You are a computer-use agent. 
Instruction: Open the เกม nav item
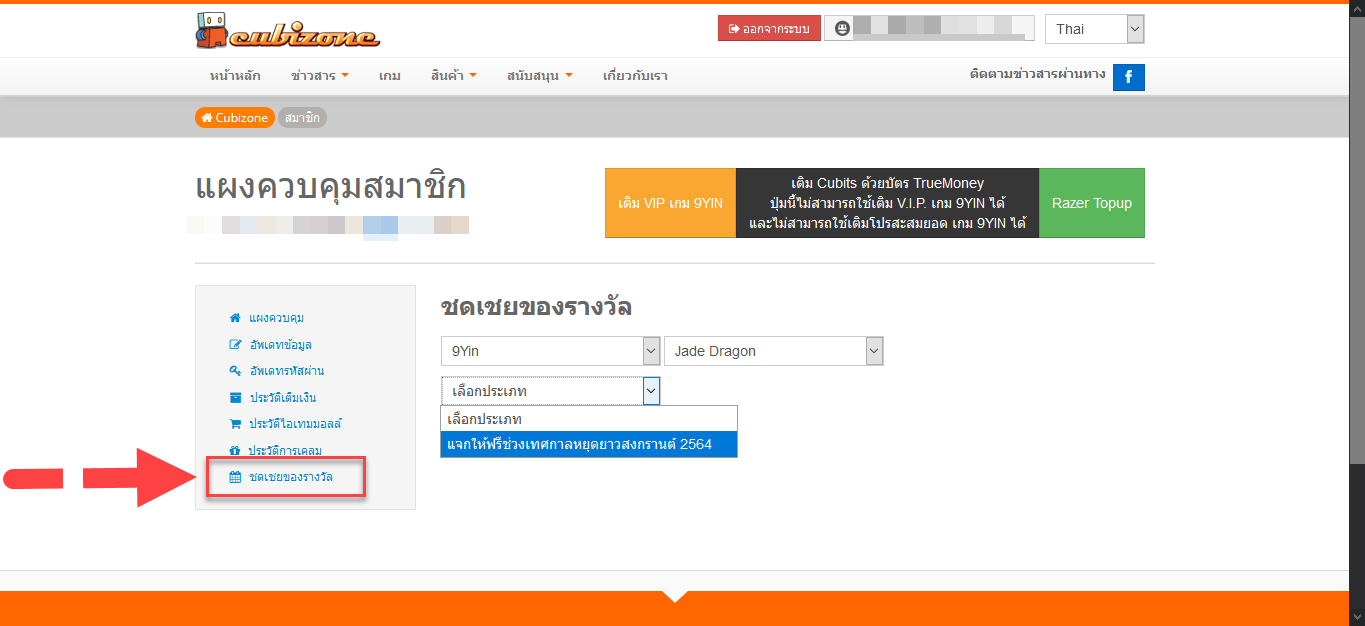point(390,76)
